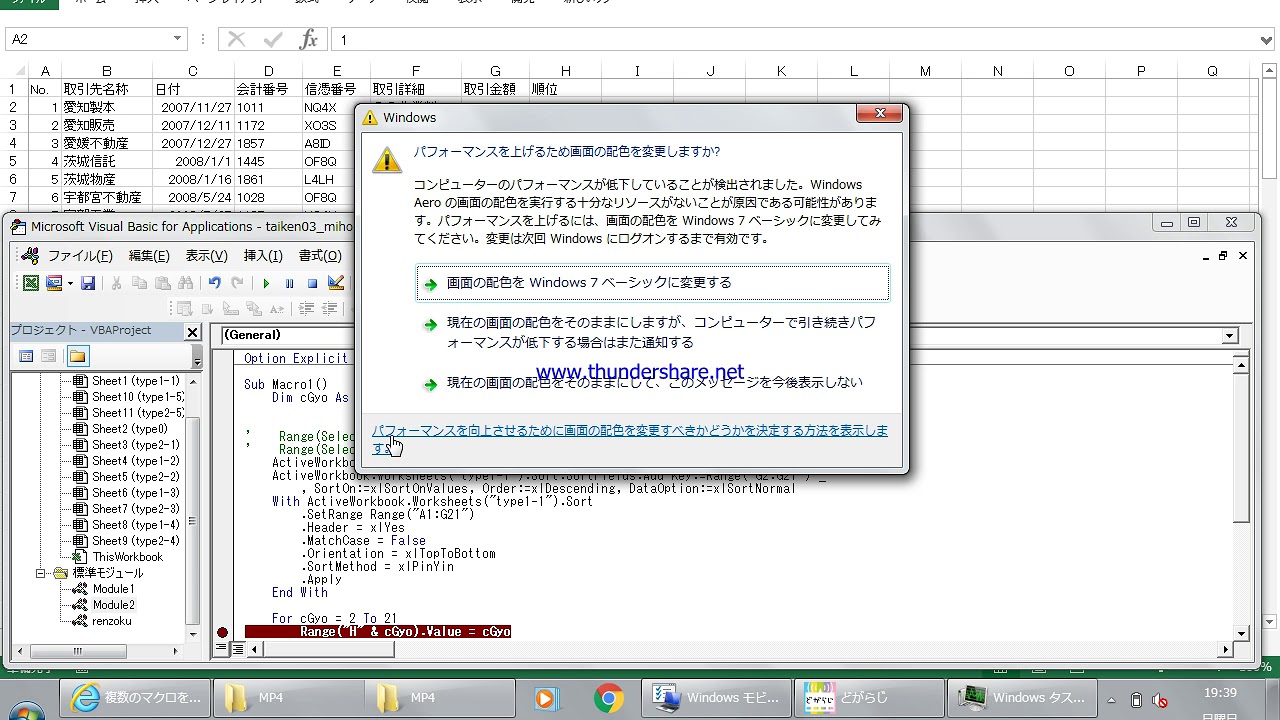Select the renzoku module in project tree
Viewport: 1280px width, 720px height.
click(111, 621)
